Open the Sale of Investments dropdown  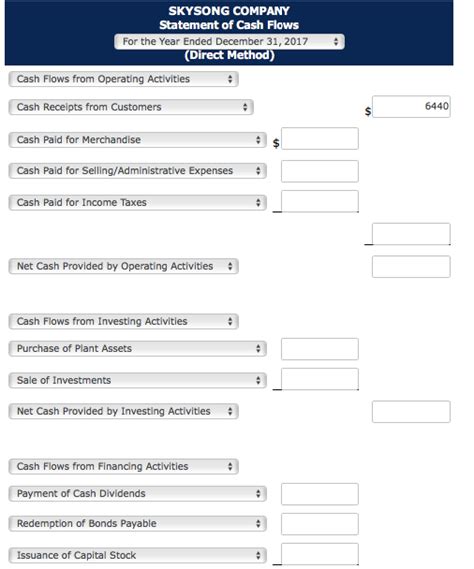[138, 380]
